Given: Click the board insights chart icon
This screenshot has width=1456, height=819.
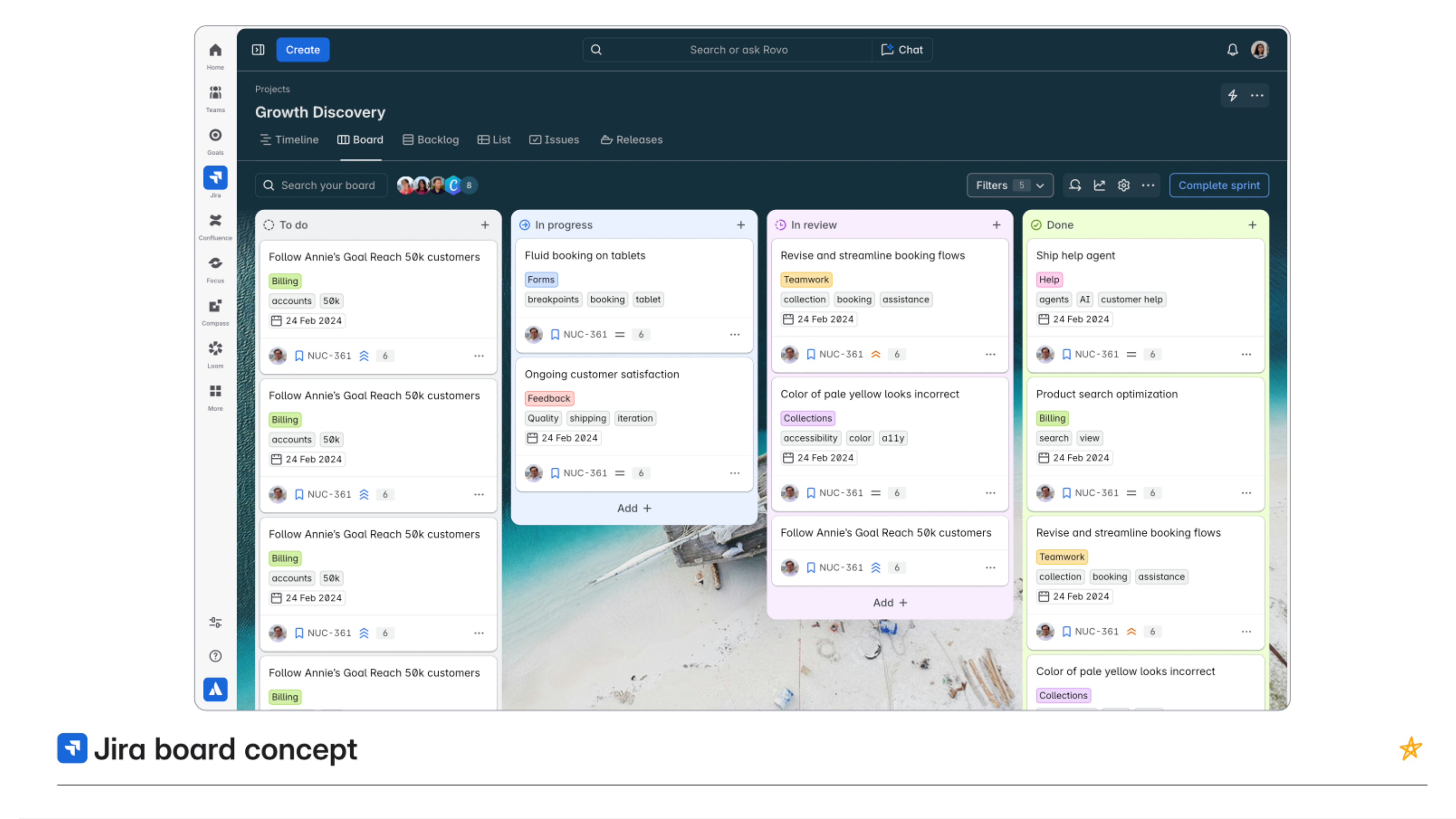Looking at the screenshot, I should click(x=1099, y=185).
